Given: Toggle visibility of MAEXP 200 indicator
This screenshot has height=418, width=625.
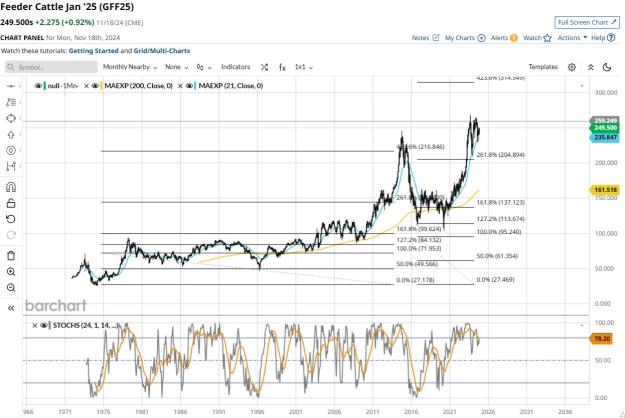Looking at the screenshot, I should click(x=95, y=86).
